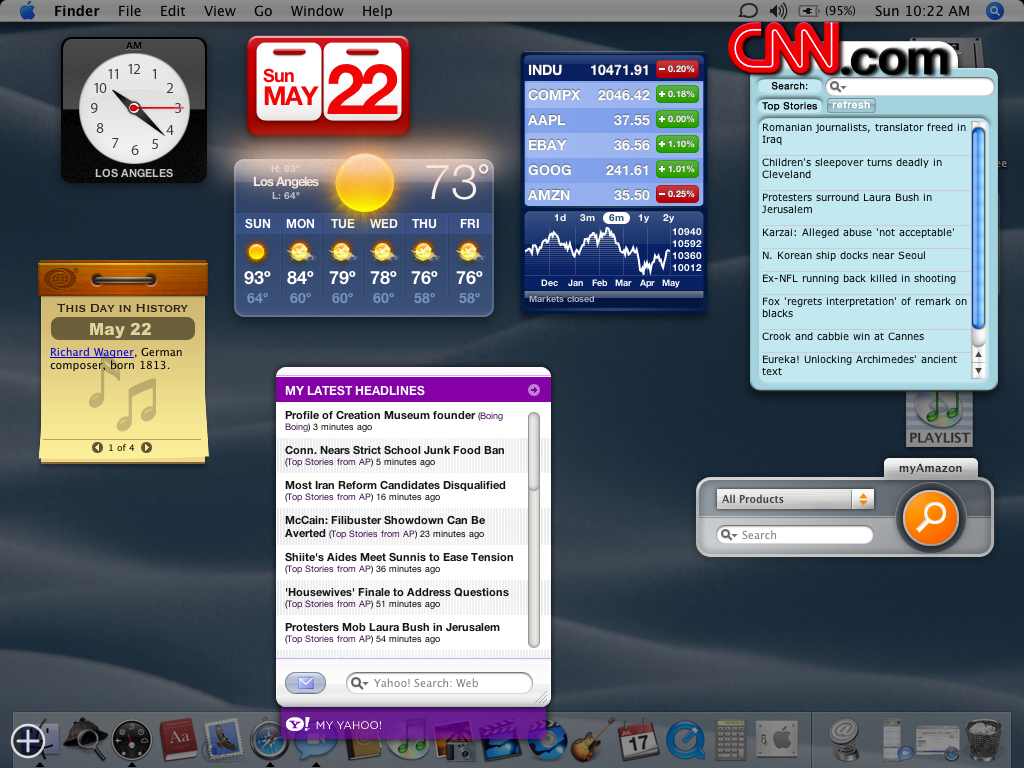Open the Apple menu

click(27, 10)
